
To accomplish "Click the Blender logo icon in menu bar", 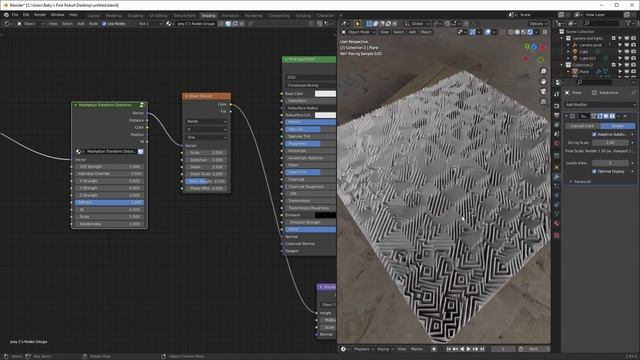I will (x=6, y=15).
